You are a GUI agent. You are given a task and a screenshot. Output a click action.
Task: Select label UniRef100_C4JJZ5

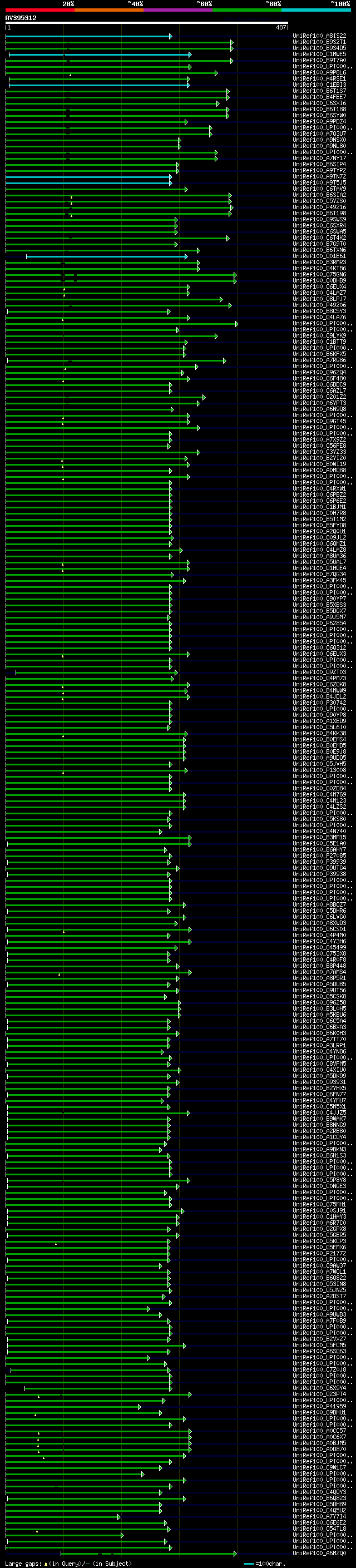[319, 1112]
